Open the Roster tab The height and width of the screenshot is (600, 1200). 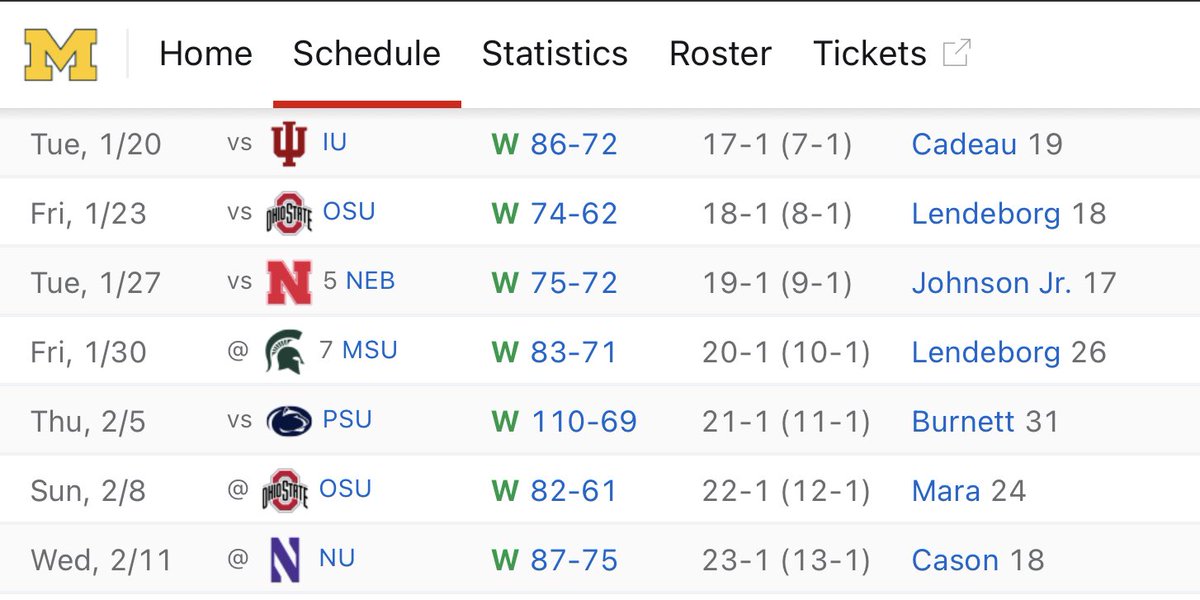click(720, 54)
